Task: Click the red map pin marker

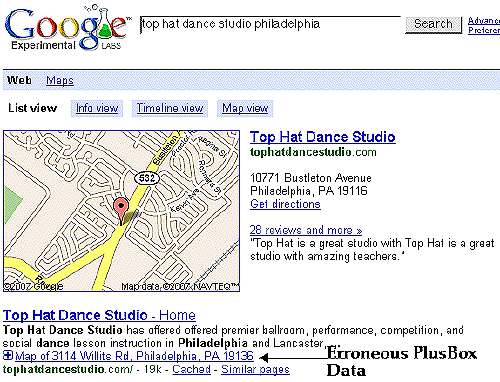Action: pos(121,210)
